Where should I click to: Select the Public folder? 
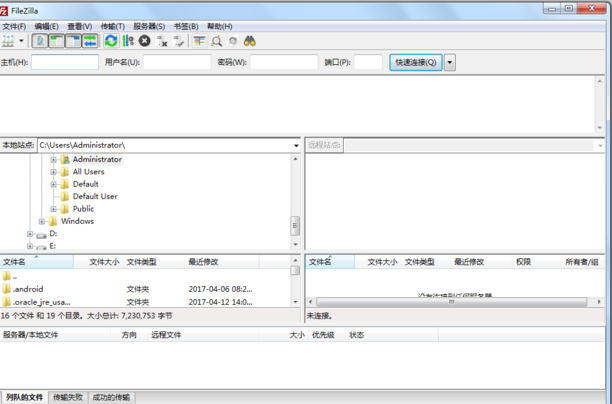click(84, 209)
